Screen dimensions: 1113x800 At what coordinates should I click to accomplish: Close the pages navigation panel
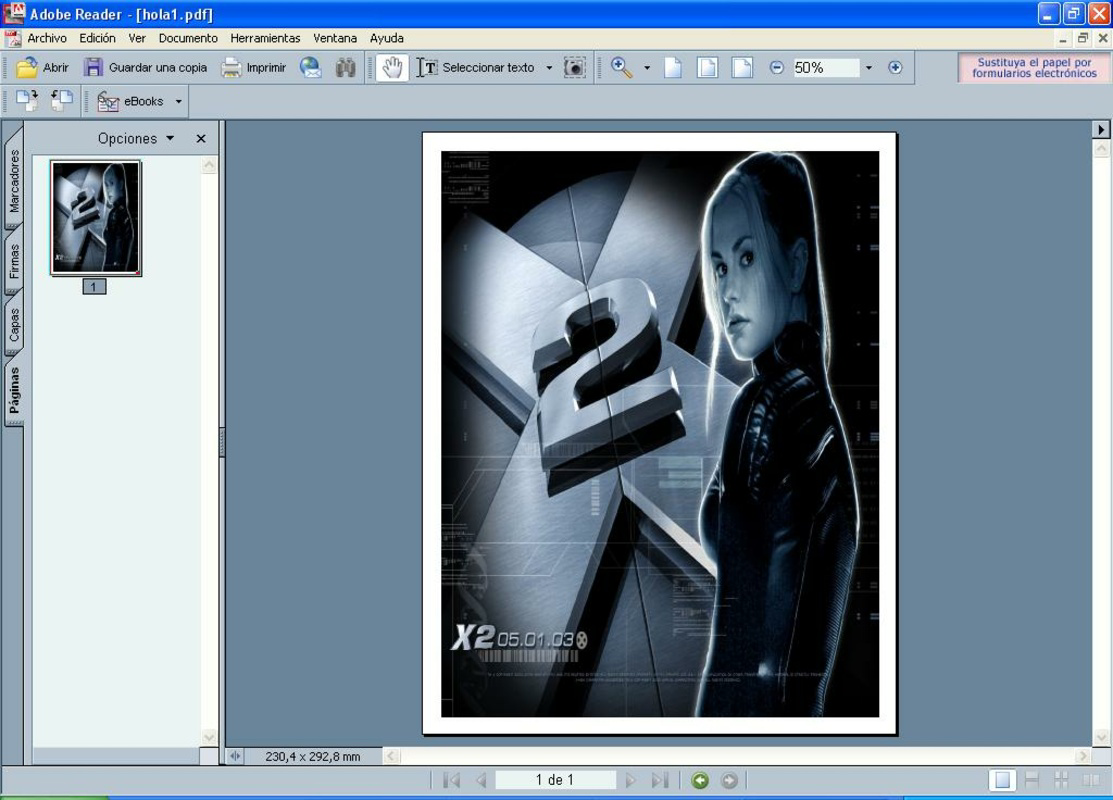[201, 138]
